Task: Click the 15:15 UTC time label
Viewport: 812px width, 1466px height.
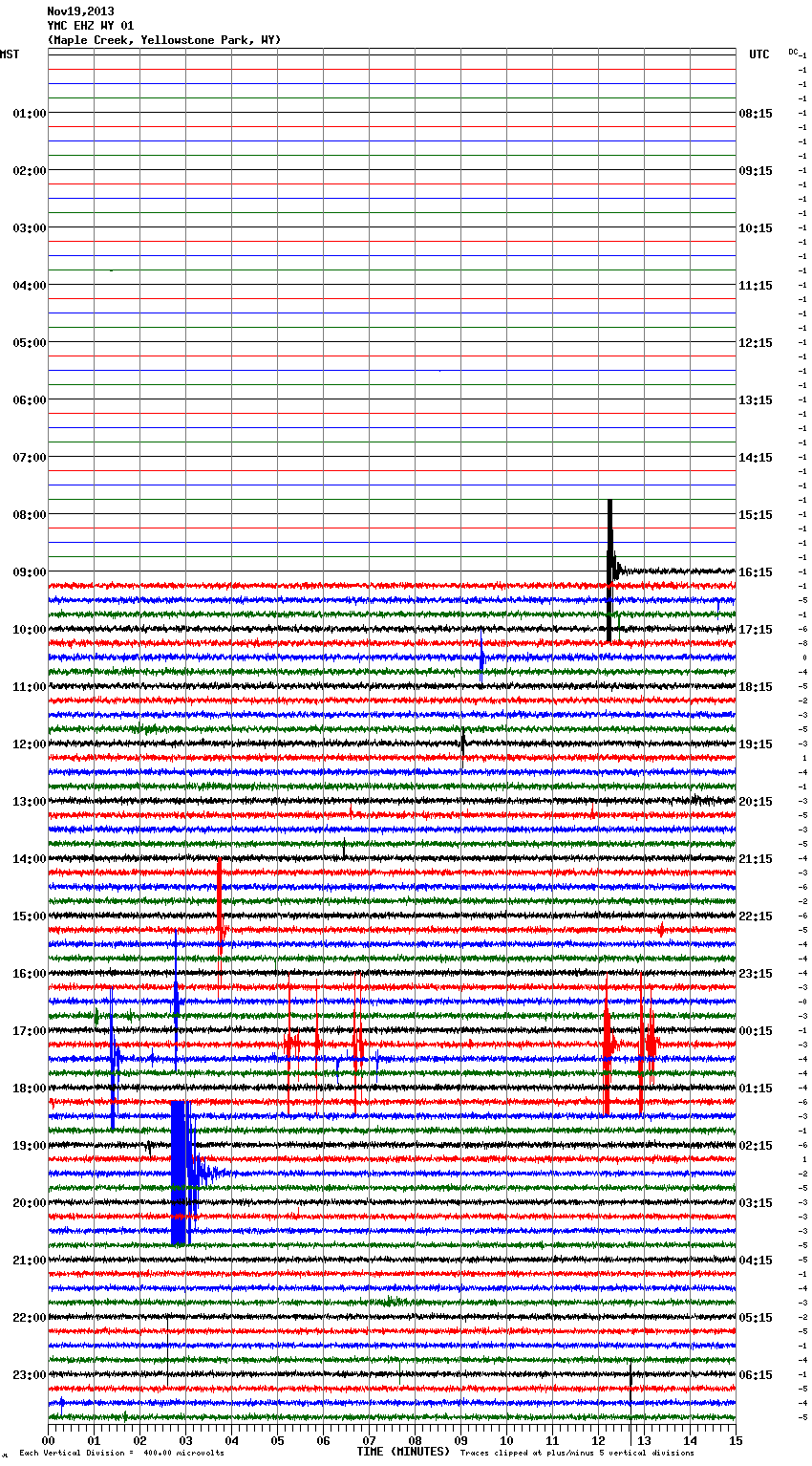Action: tap(756, 515)
